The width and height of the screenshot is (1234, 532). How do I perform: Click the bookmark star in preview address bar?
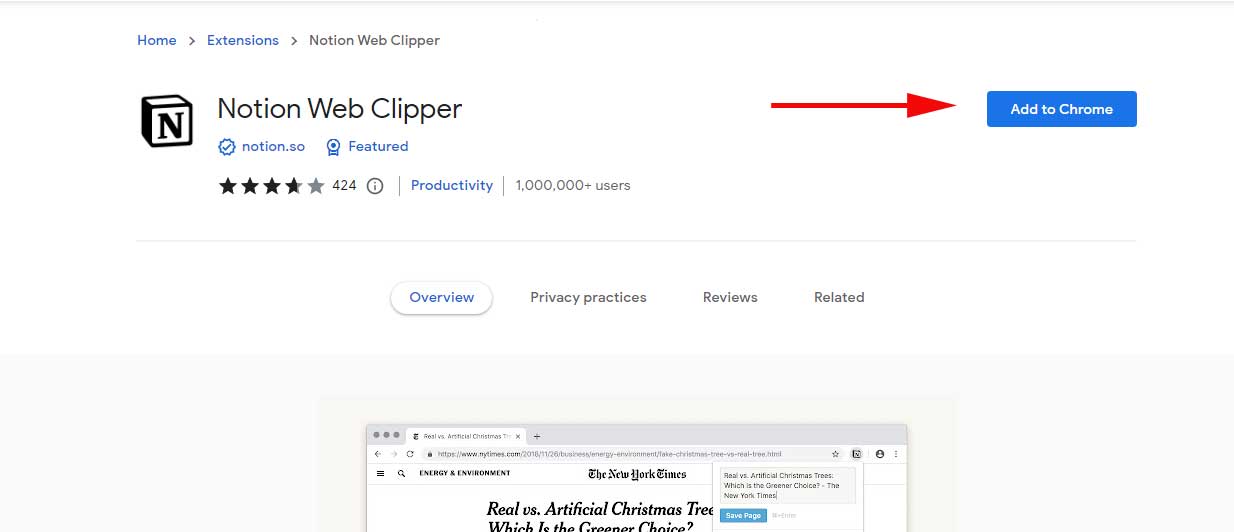pos(835,454)
